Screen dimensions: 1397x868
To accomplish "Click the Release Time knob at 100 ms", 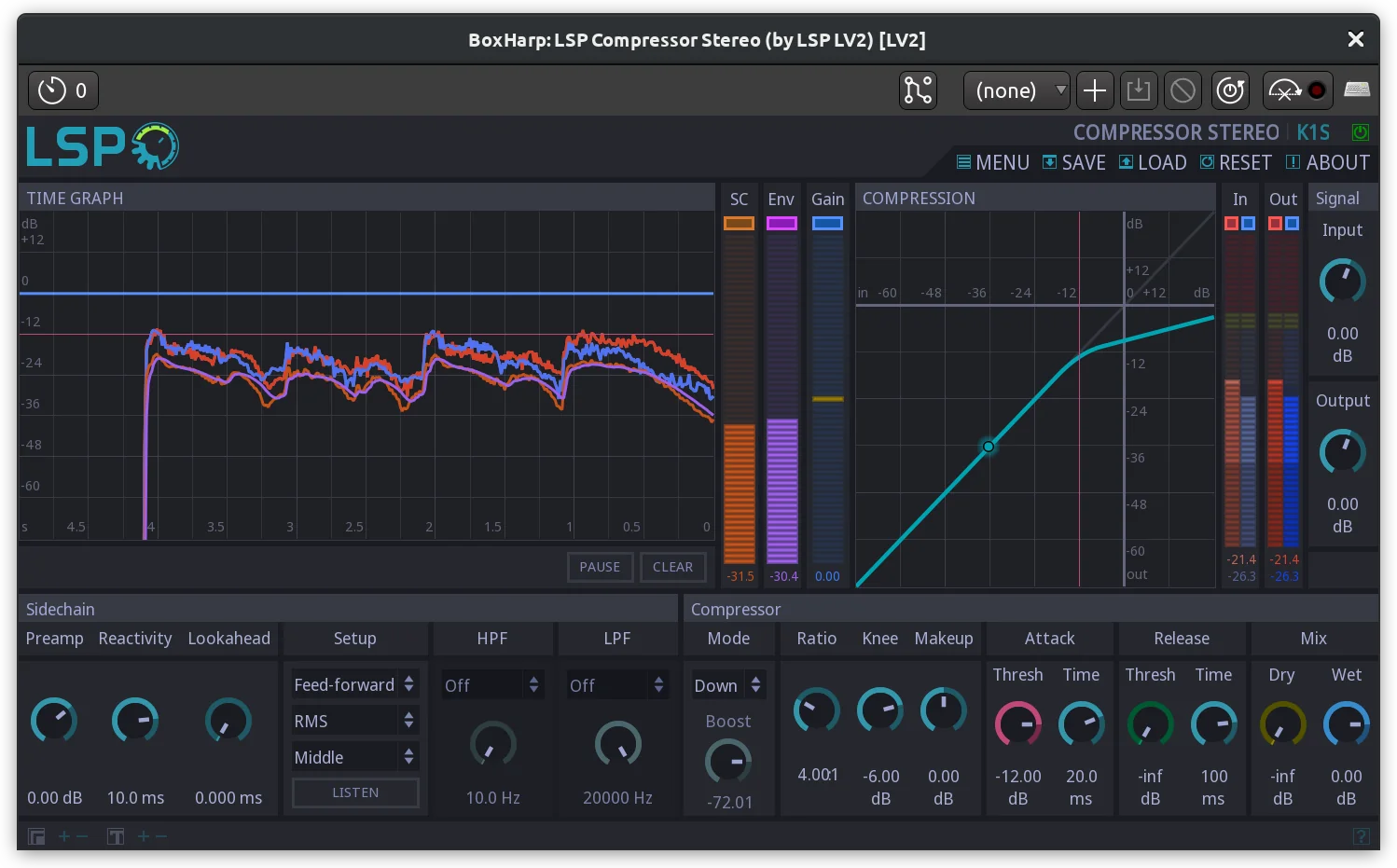I will click(1213, 724).
